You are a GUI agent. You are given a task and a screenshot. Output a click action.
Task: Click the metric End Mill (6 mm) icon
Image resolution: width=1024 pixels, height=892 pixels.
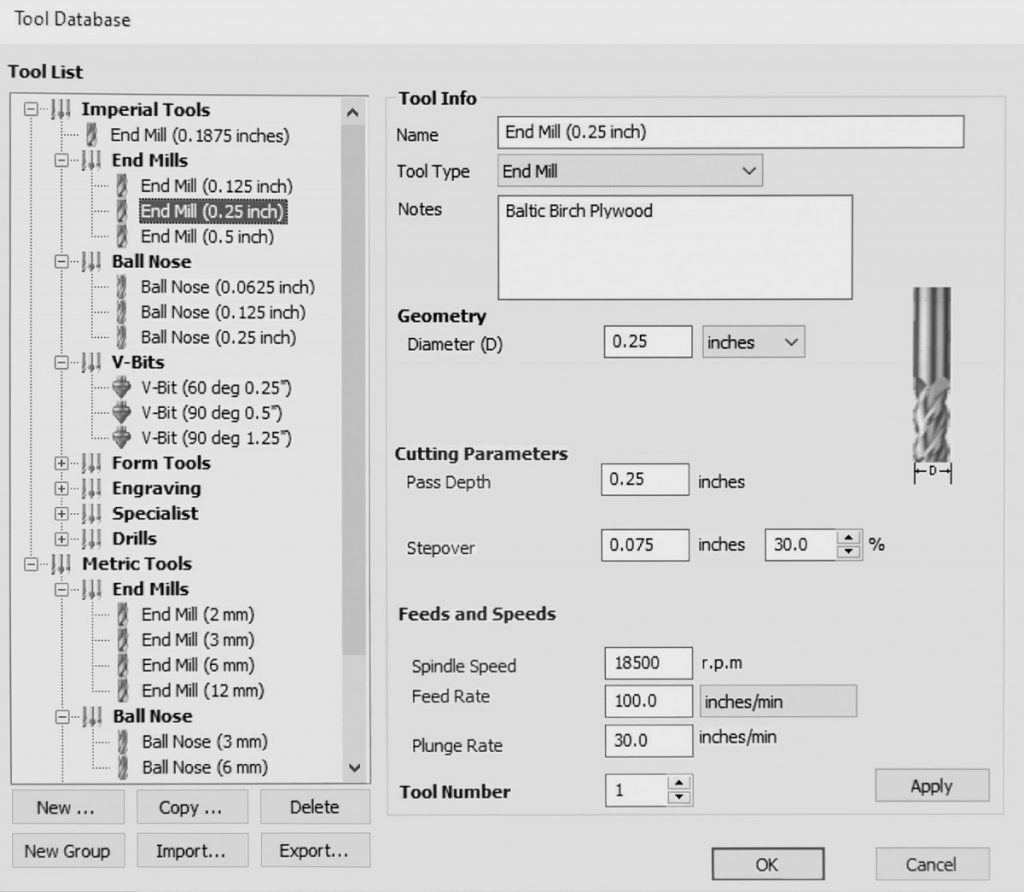pos(122,665)
